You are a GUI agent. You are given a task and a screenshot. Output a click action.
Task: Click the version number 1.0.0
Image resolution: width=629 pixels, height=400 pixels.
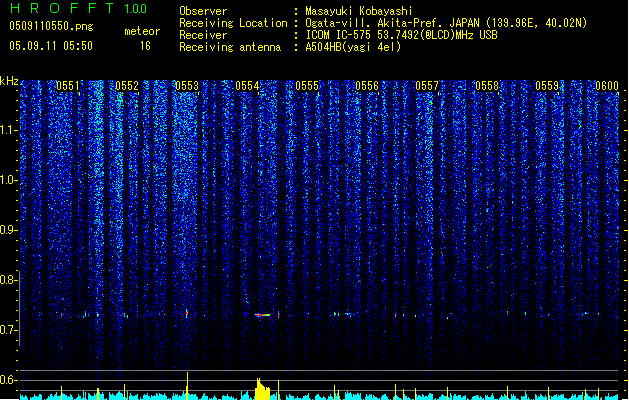[136, 9]
